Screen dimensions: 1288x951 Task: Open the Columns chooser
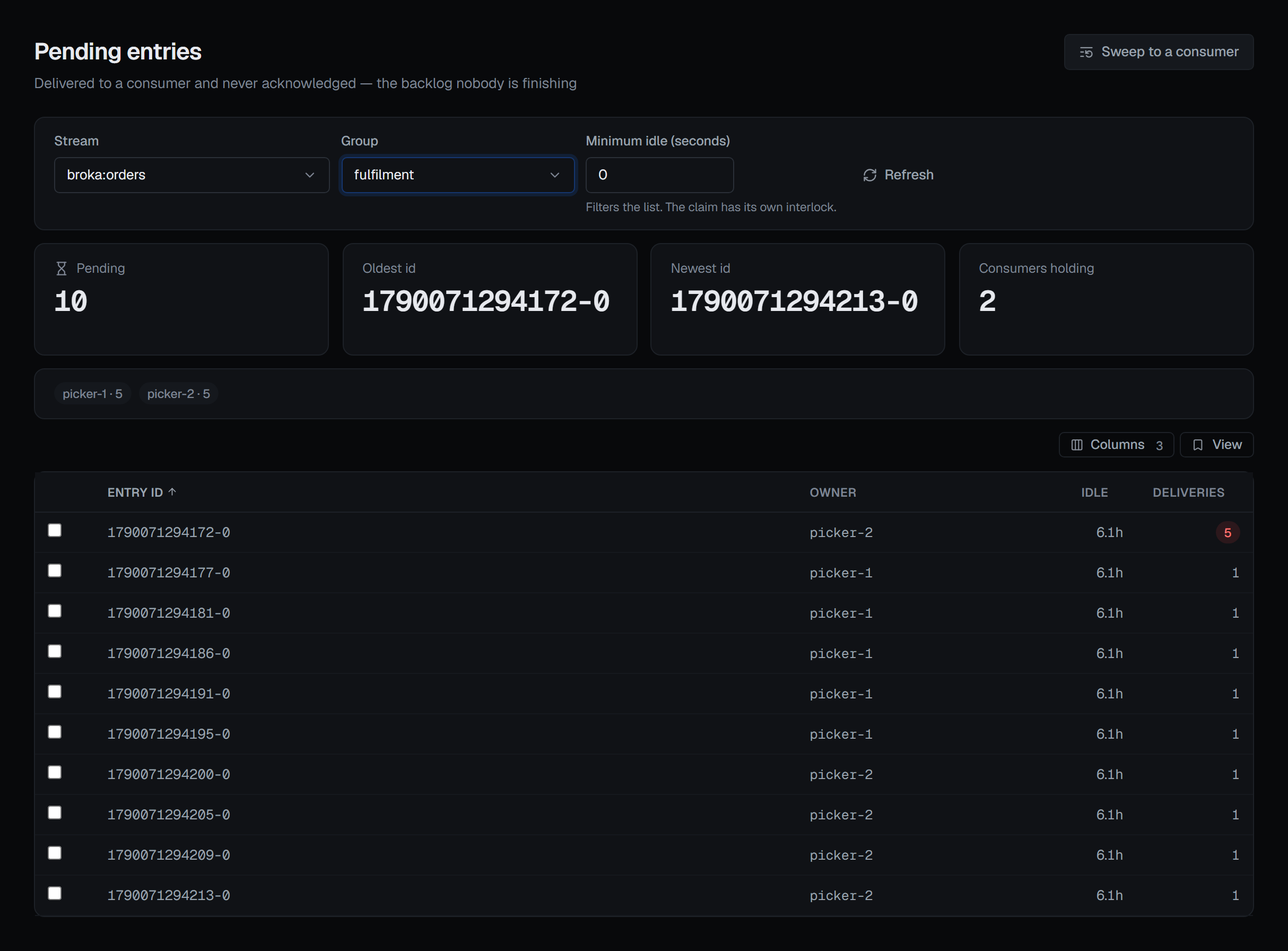pyautogui.click(x=1116, y=445)
